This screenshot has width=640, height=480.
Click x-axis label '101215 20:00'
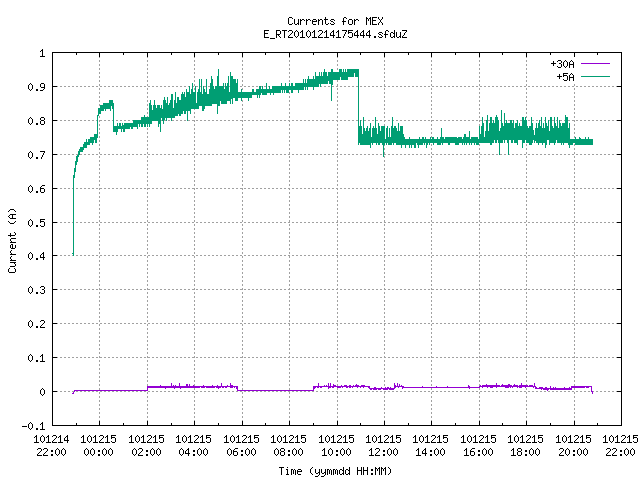[573, 446]
